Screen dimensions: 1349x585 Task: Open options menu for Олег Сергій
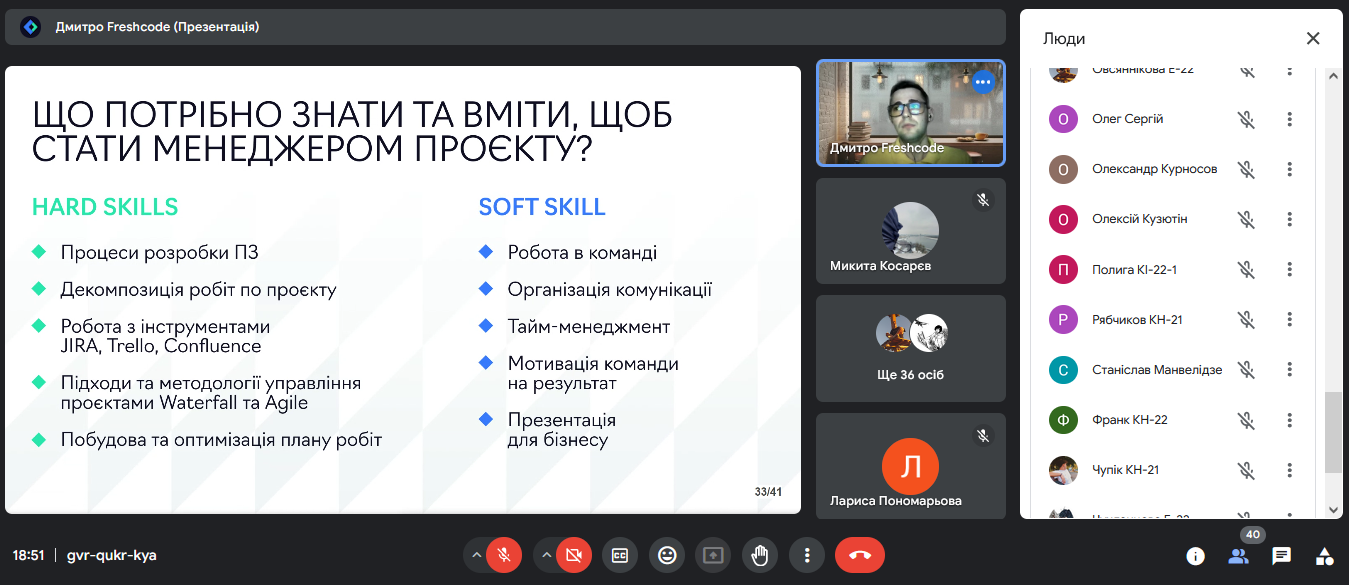click(x=1289, y=119)
